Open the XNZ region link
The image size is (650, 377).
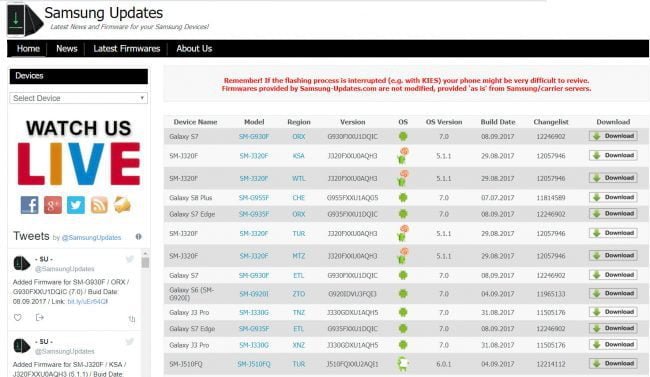click(x=298, y=345)
